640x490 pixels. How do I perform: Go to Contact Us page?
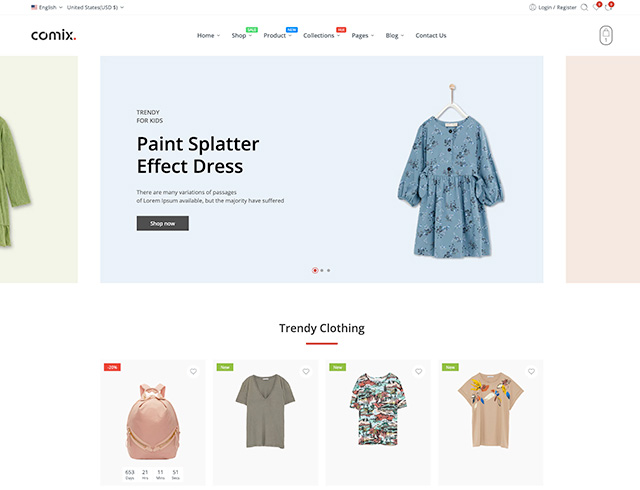pyautogui.click(x=431, y=36)
